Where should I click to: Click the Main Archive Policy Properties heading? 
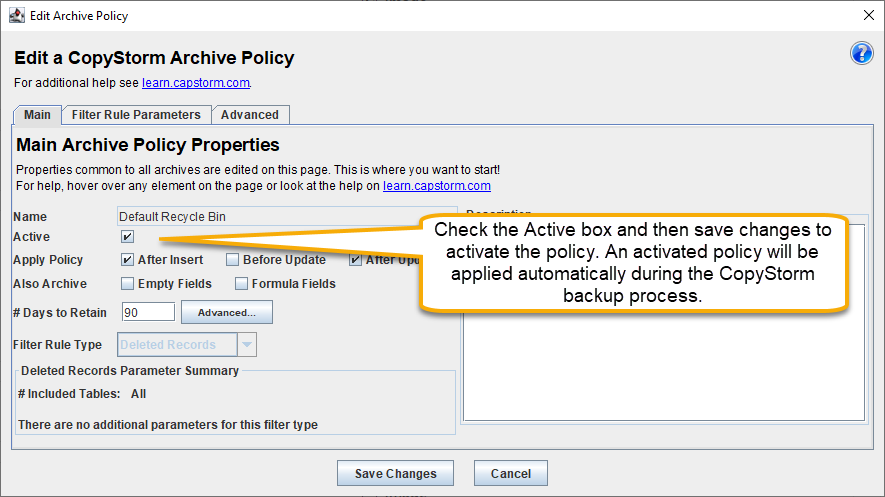pos(148,145)
